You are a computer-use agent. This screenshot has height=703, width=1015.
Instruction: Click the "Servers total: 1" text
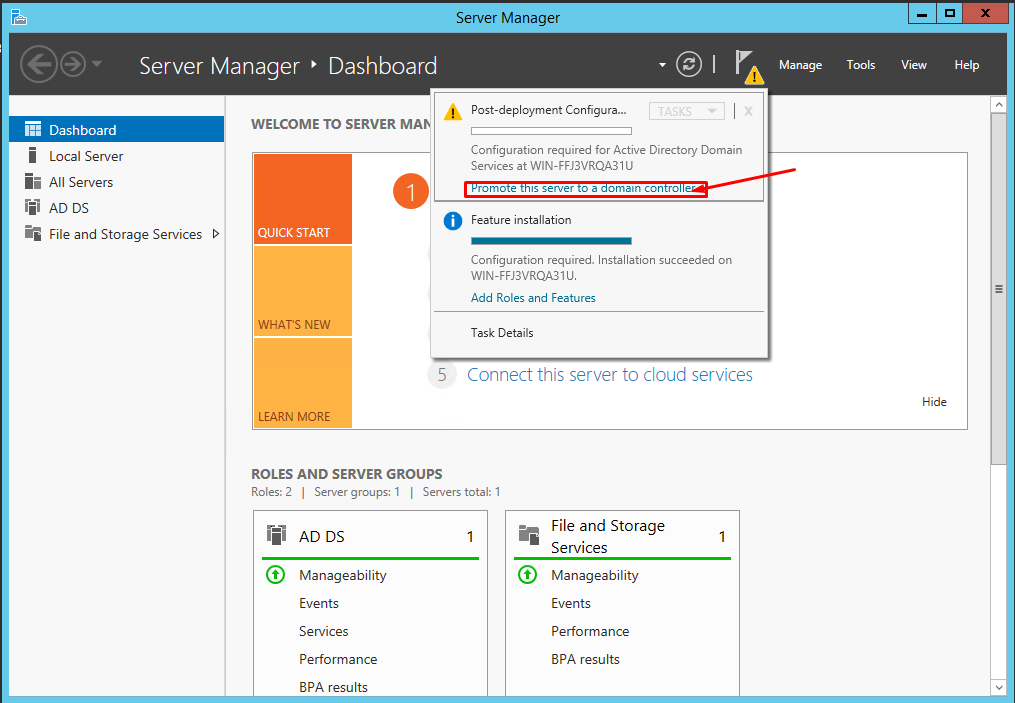tap(462, 492)
